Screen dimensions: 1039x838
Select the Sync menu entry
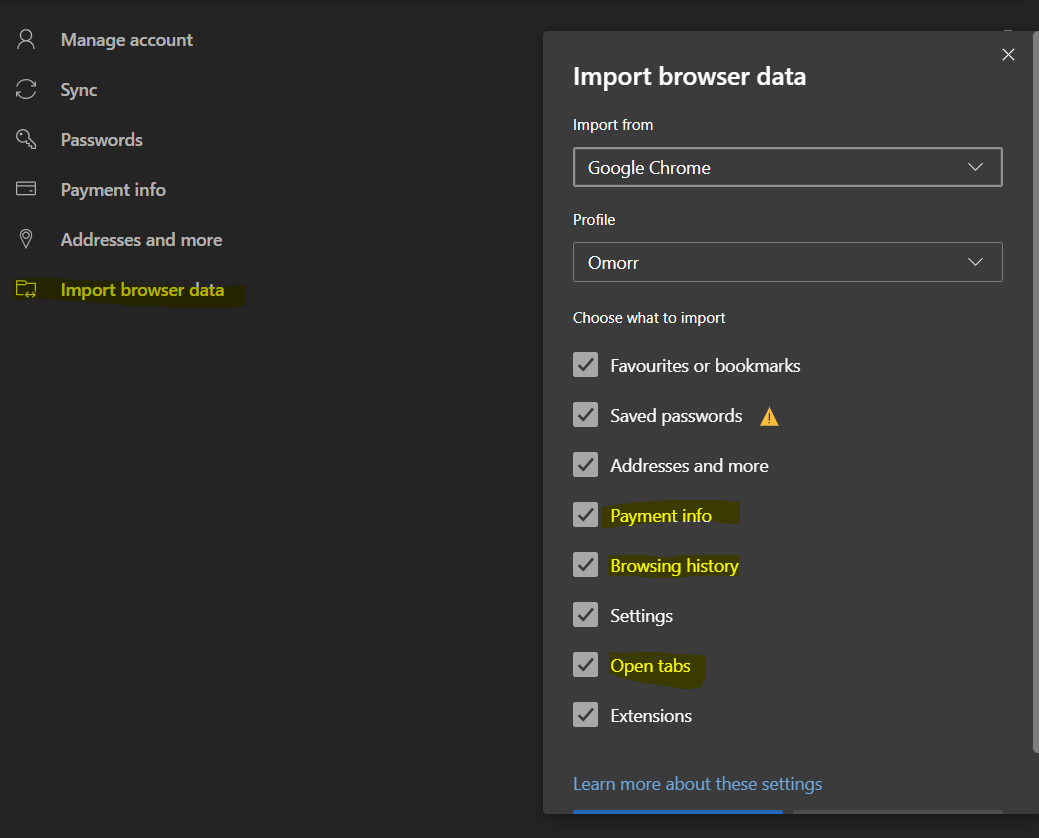79,90
